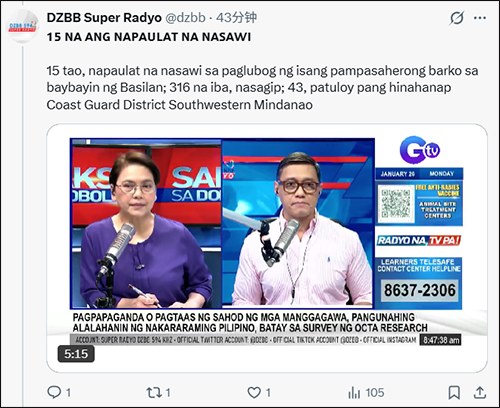Bookmark this DZBB tweet
Viewport: 500px width, 408px height.
[454, 393]
